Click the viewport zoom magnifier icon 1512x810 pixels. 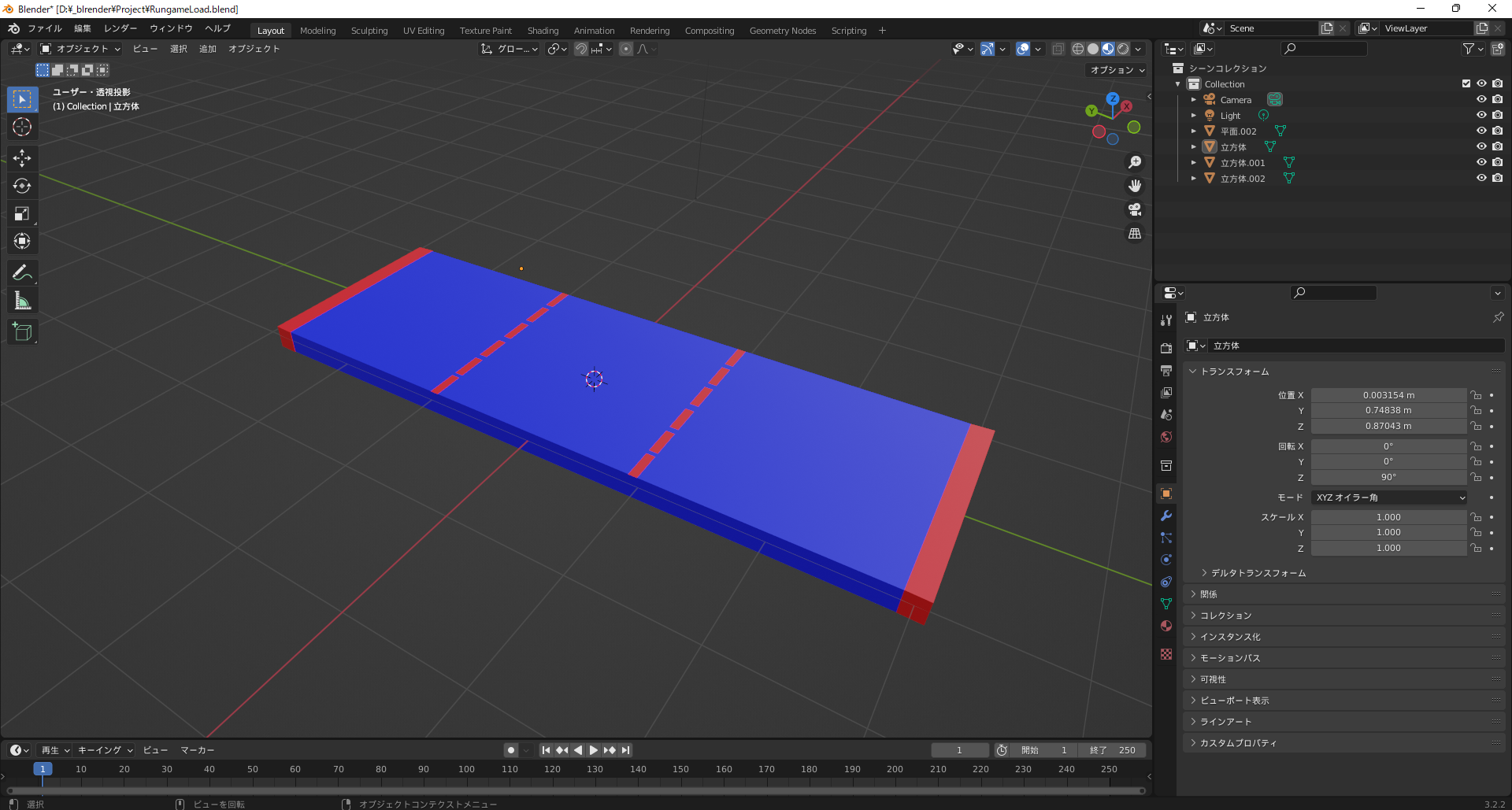(x=1135, y=162)
